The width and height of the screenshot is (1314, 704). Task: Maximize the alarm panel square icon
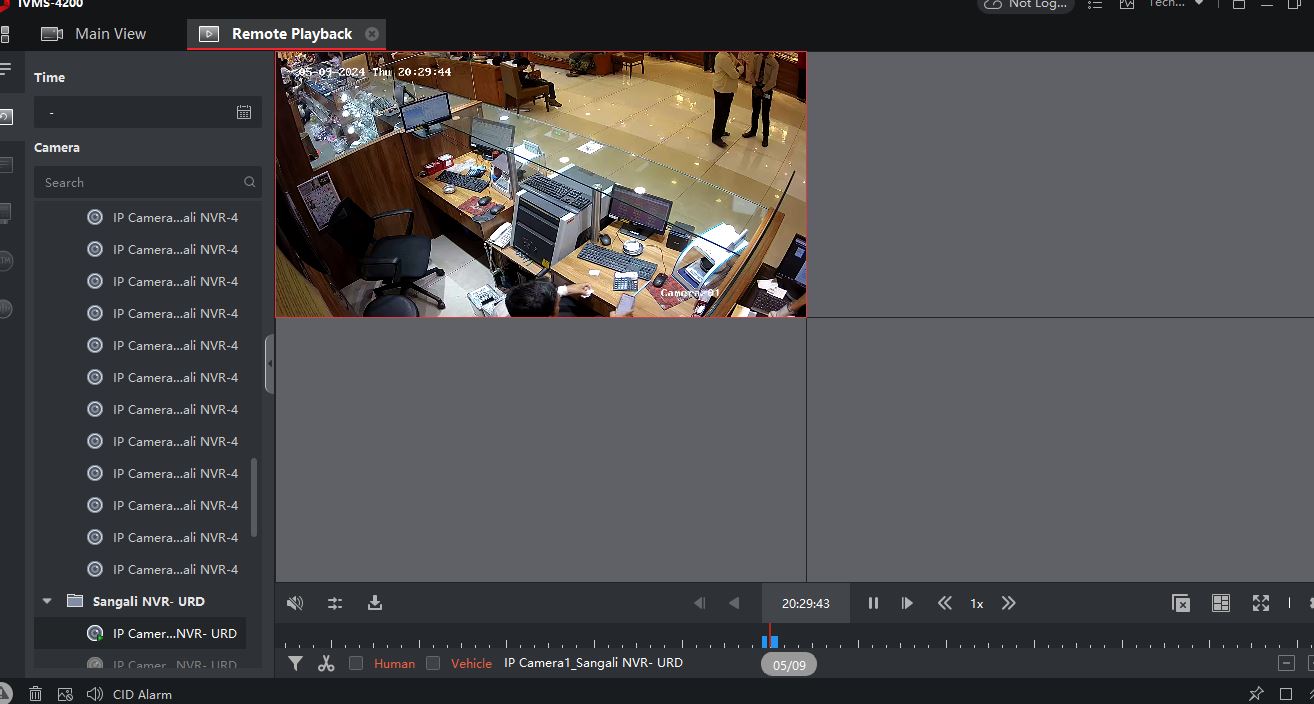click(x=1286, y=694)
